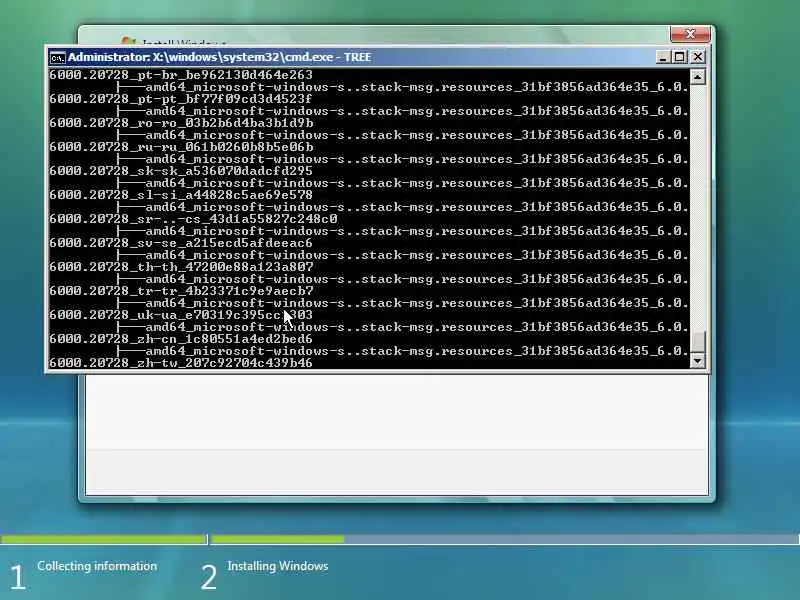Close the Install Windows dialog behind
This screenshot has height=600, width=800.
tap(690, 34)
